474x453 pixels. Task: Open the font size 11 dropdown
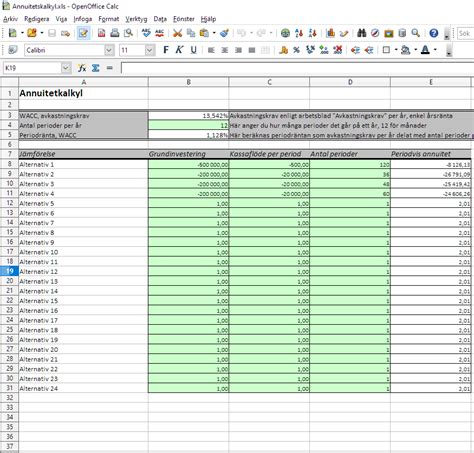pos(150,50)
